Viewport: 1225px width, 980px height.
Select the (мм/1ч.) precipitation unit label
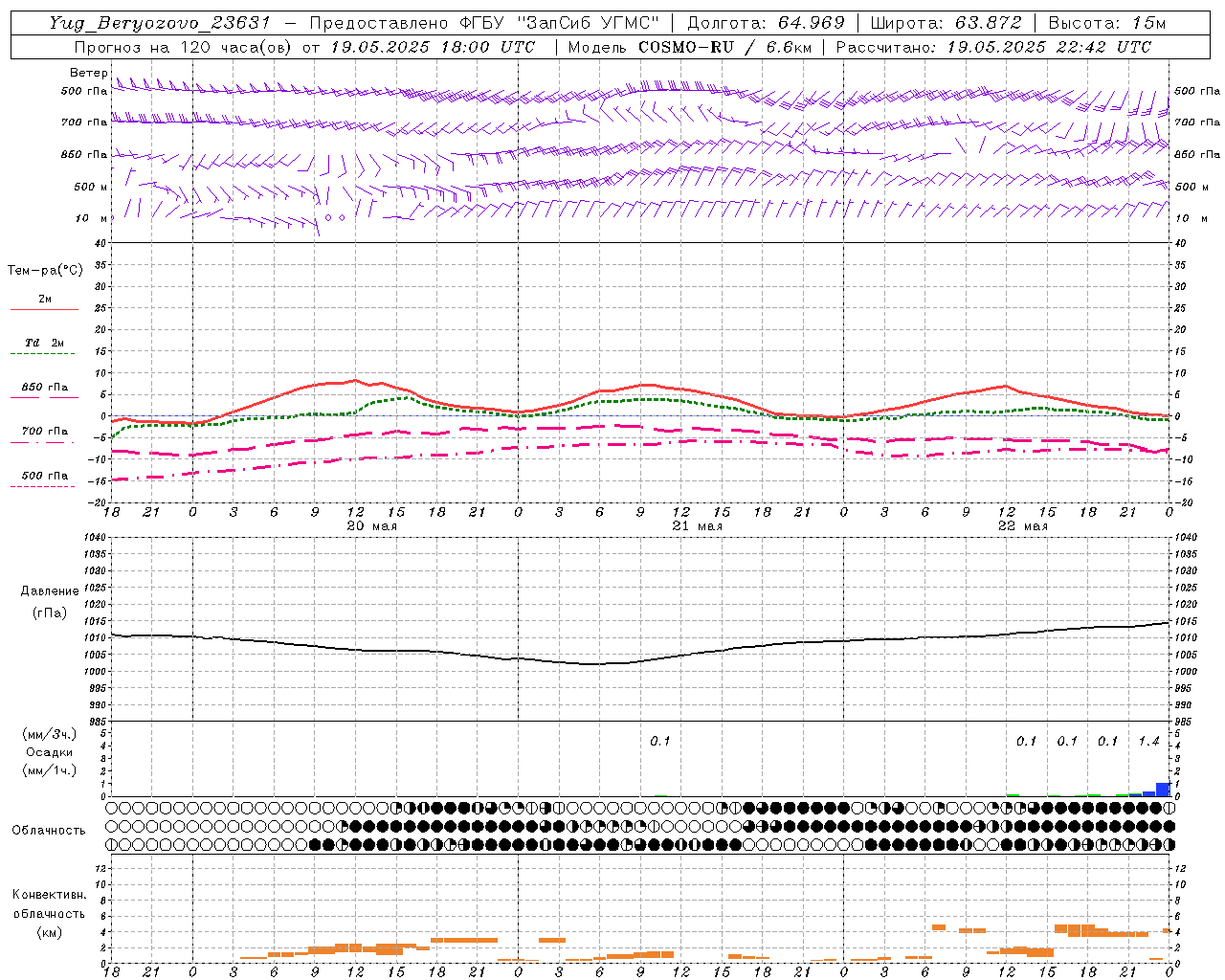pyautogui.click(x=50, y=770)
